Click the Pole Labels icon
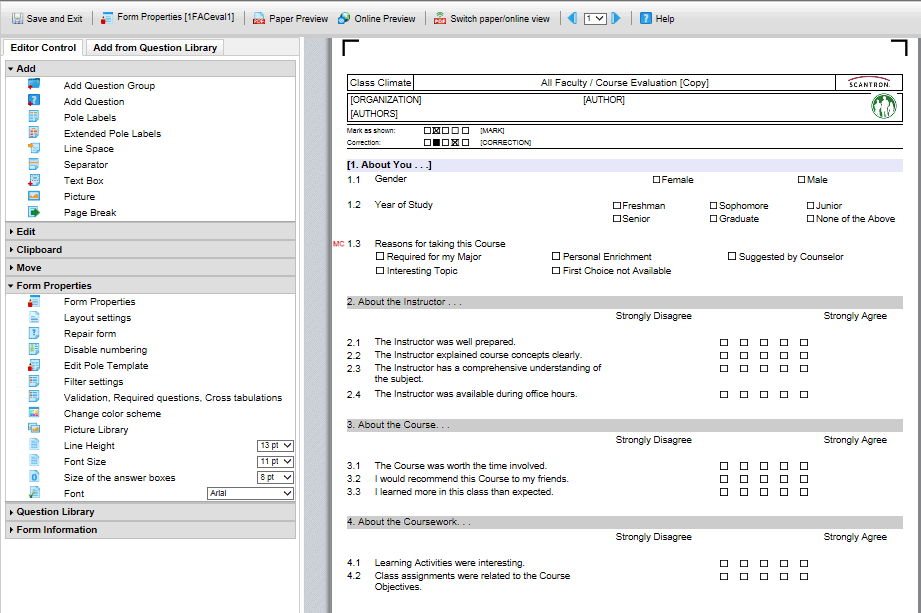The height and width of the screenshot is (613, 921). 34,116
